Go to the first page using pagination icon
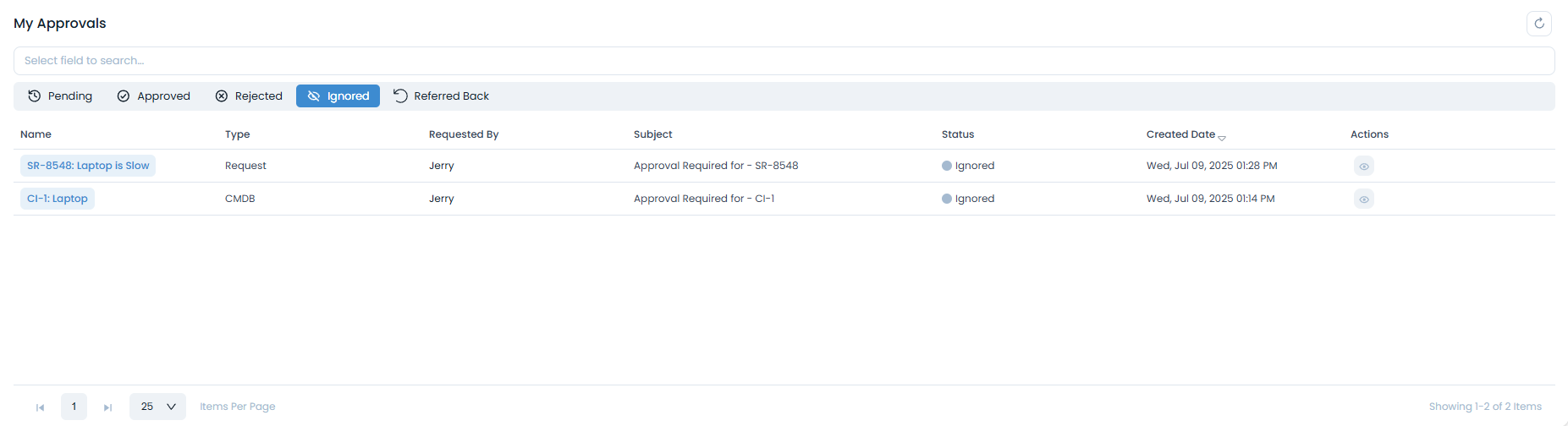This screenshot has width=1568, height=426. pos(40,407)
